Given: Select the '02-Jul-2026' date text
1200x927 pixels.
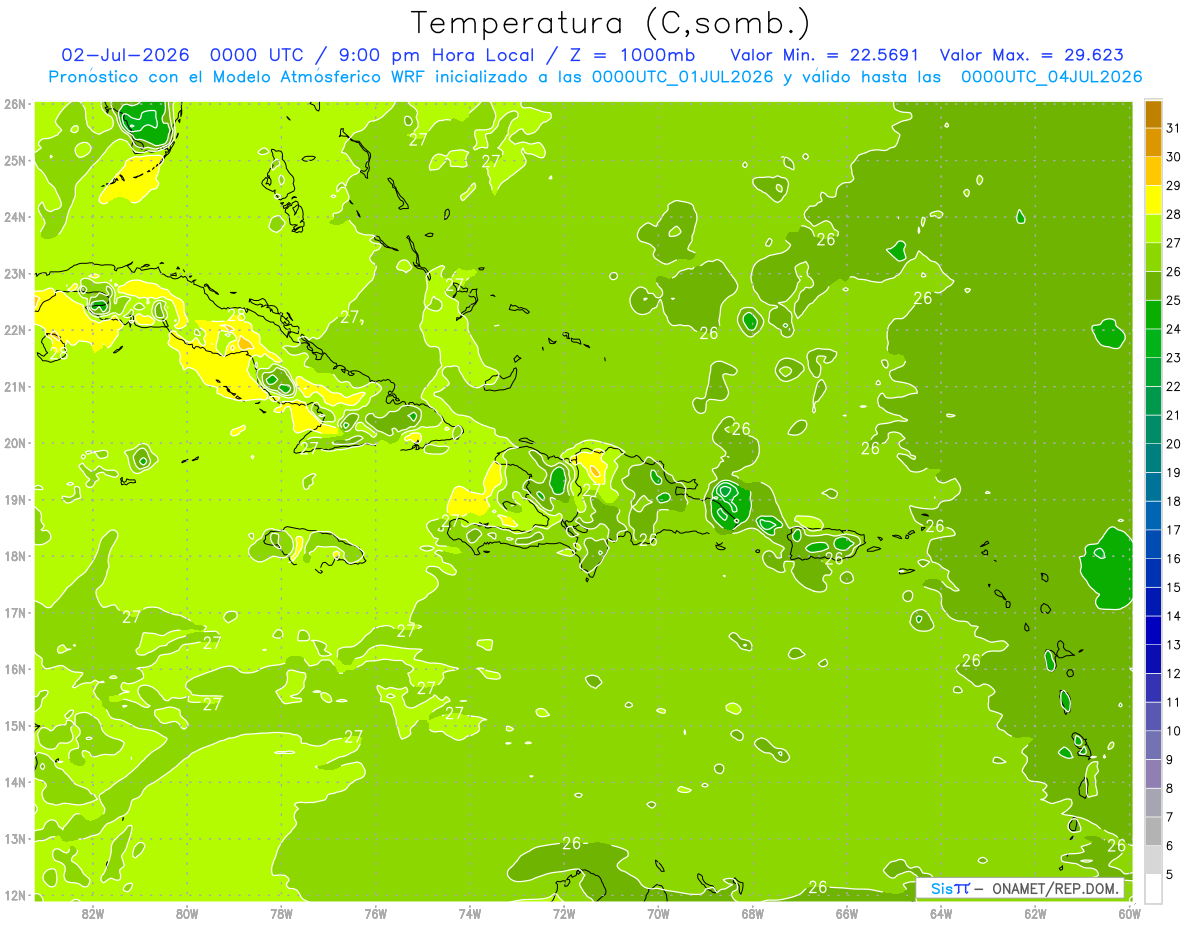Looking at the screenshot, I should pos(125,55).
